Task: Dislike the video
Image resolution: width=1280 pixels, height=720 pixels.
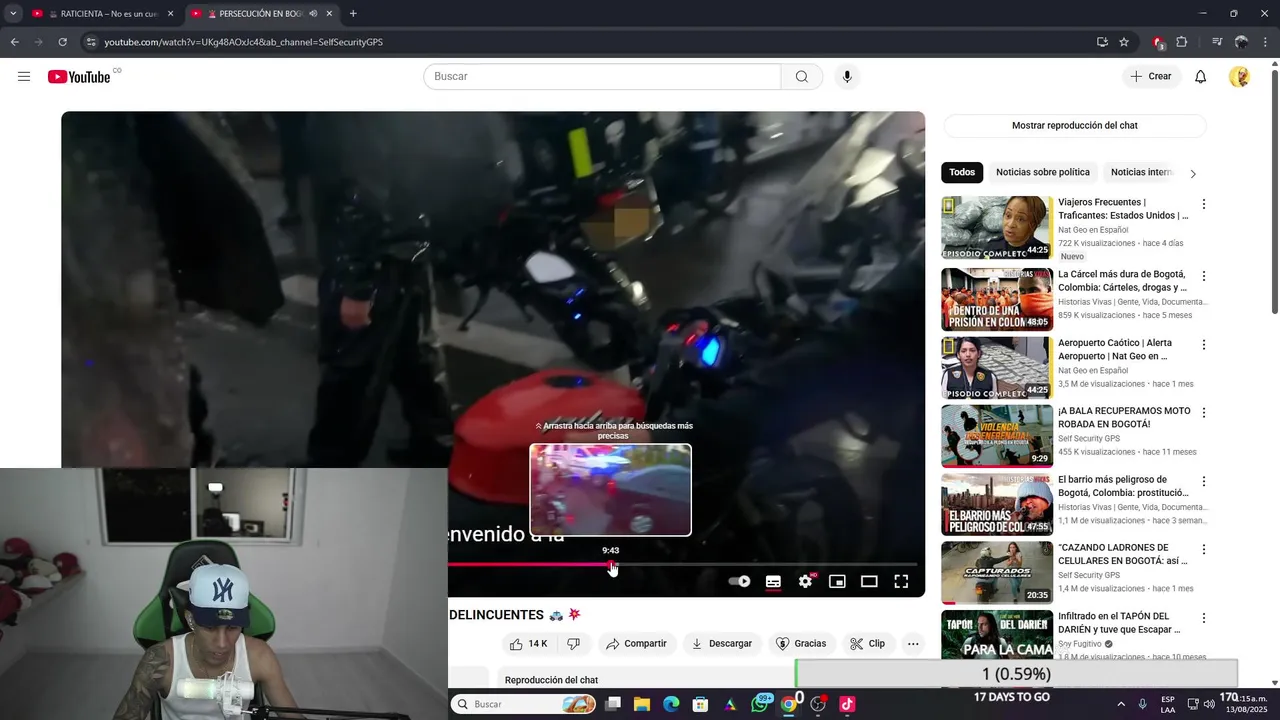Action: click(x=573, y=644)
